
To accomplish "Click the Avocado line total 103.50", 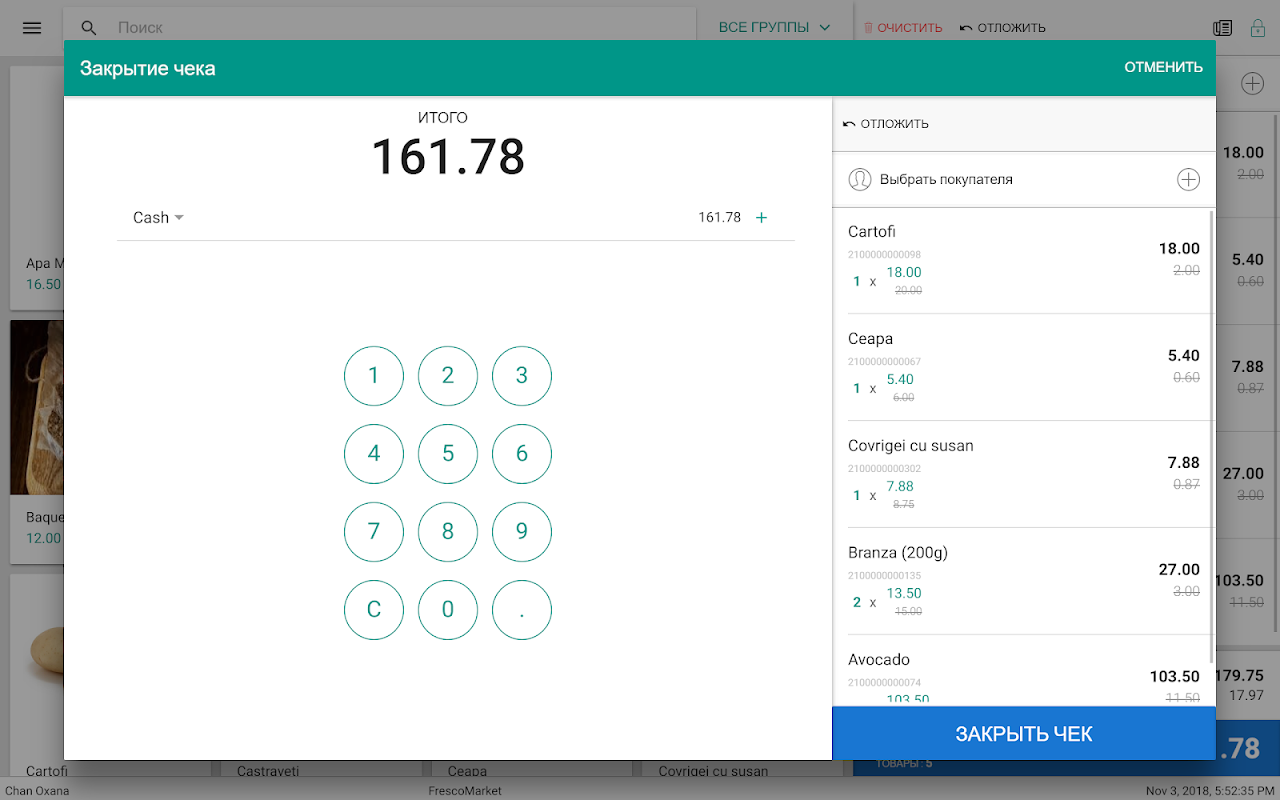I will [1175, 677].
